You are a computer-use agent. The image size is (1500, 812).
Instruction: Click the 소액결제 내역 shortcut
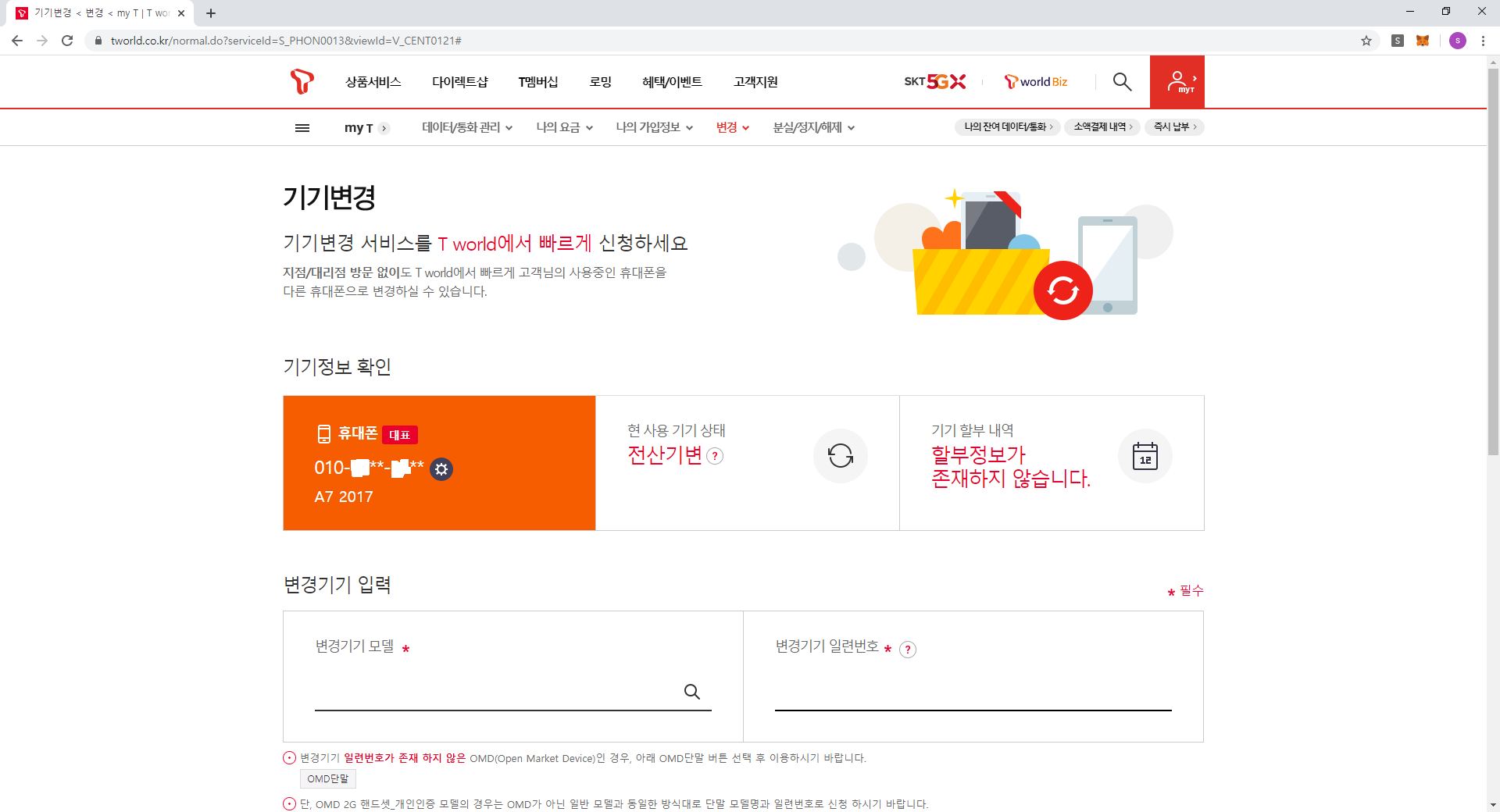point(1102,126)
